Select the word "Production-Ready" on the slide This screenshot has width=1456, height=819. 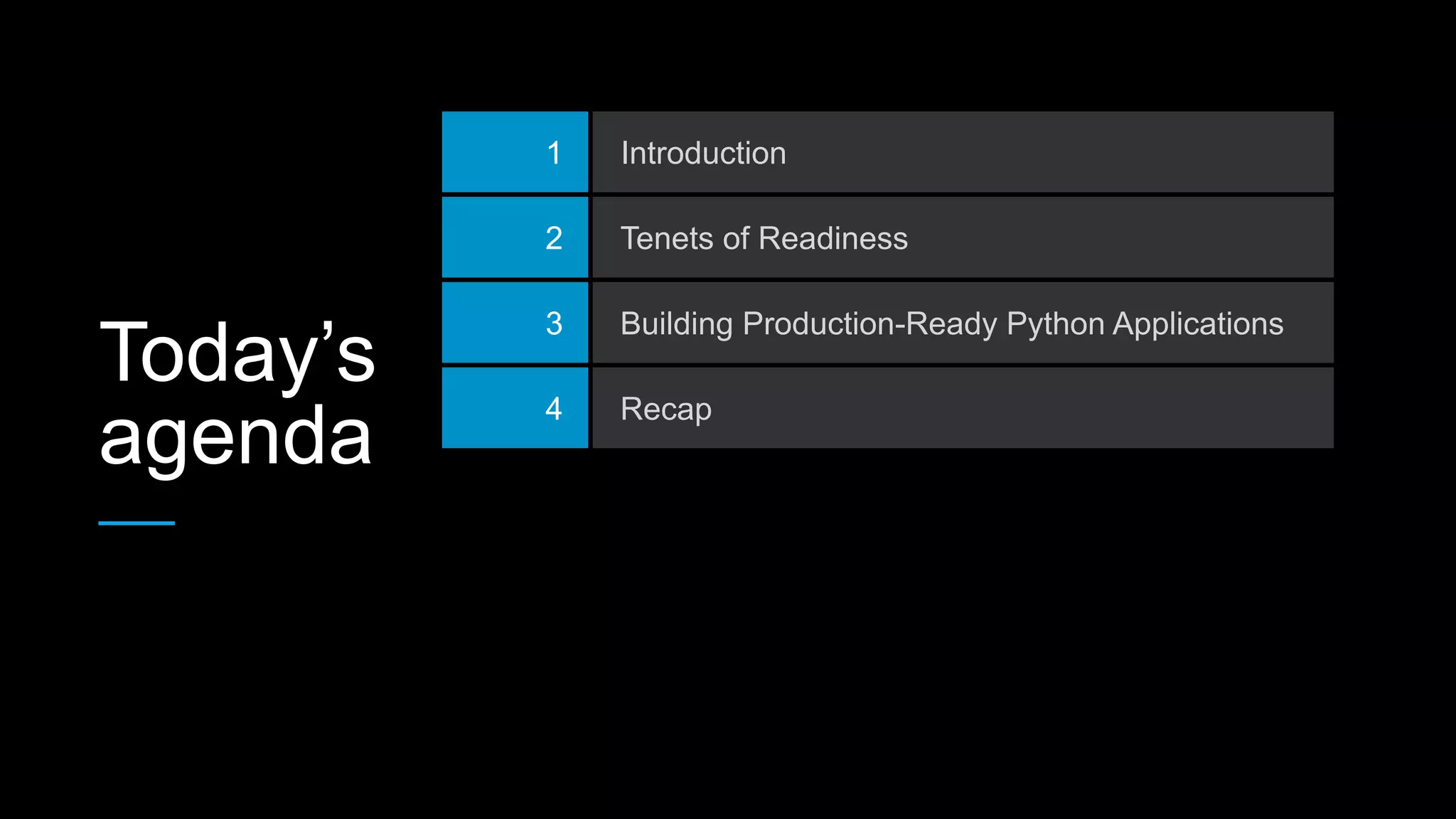pyautogui.click(x=870, y=324)
